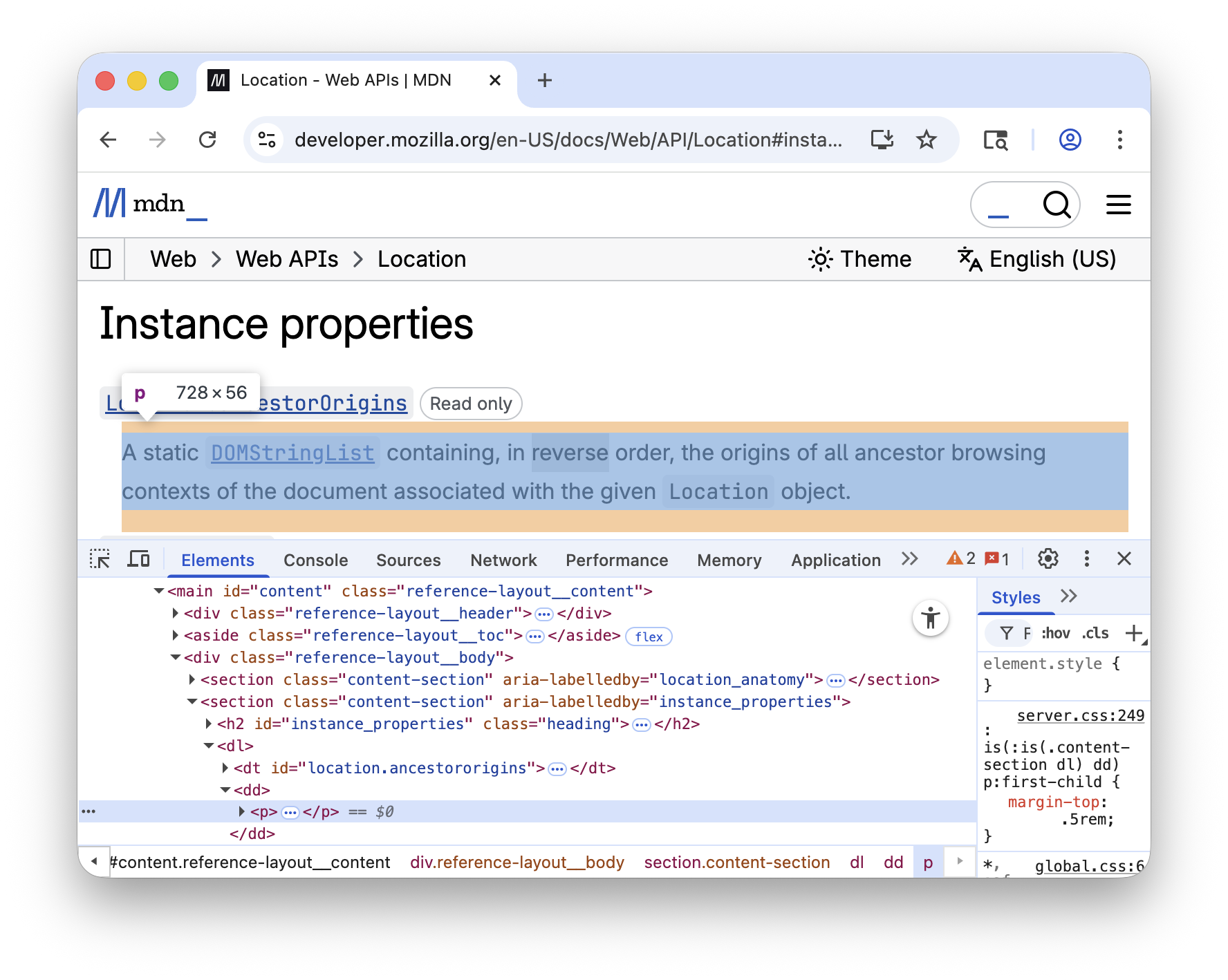Collapse the dl element in DOM tree
This screenshot has width=1228, height=980.
click(x=209, y=746)
